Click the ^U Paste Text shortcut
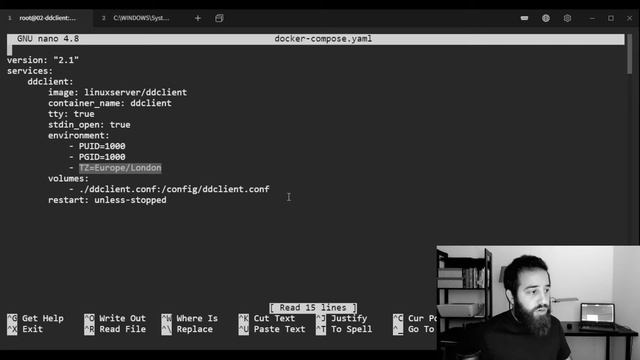 pyautogui.click(x=272, y=329)
